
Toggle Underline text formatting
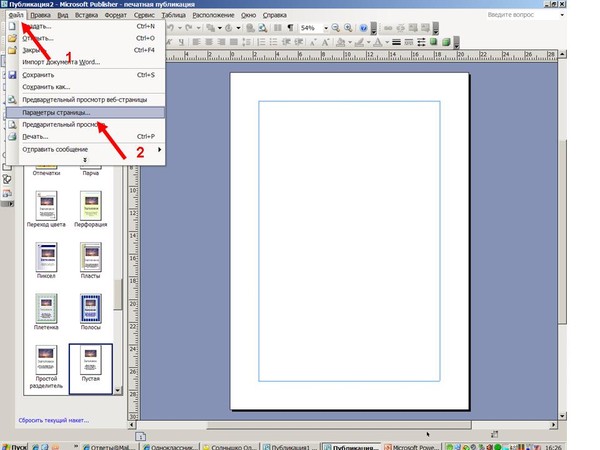181,42
